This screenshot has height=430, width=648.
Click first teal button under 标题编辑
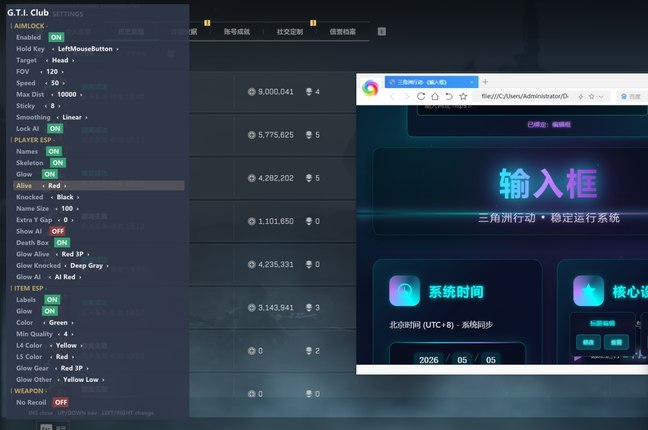click(588, 342)
